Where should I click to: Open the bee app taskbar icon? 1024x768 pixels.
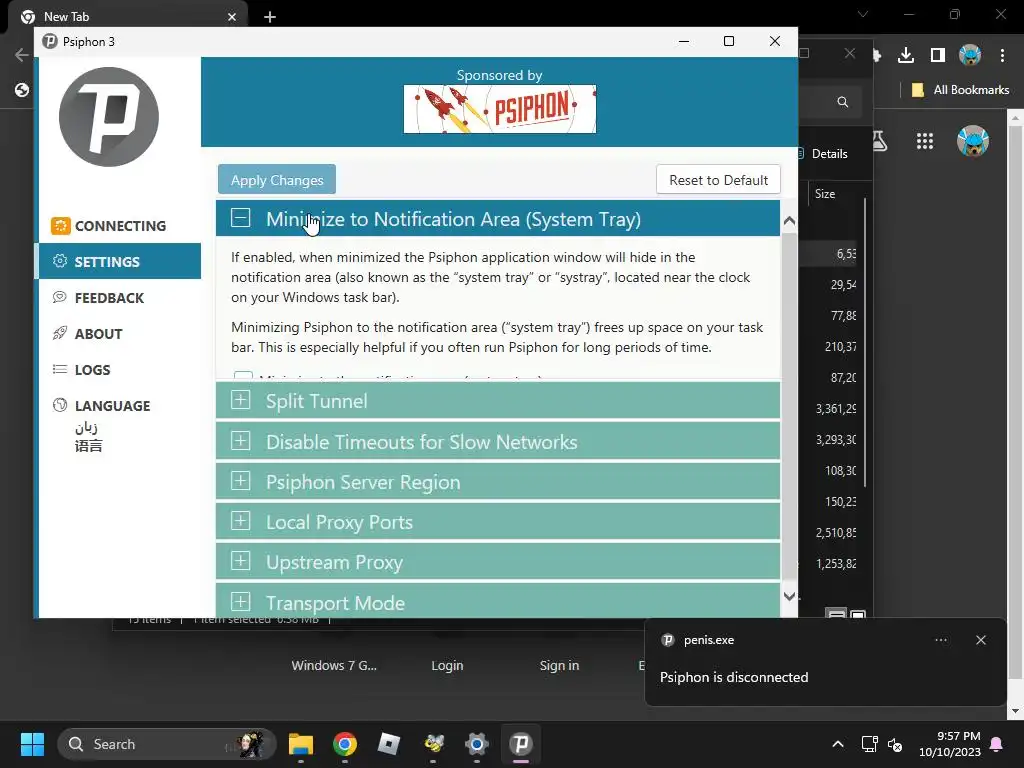(x=433, y=744)
